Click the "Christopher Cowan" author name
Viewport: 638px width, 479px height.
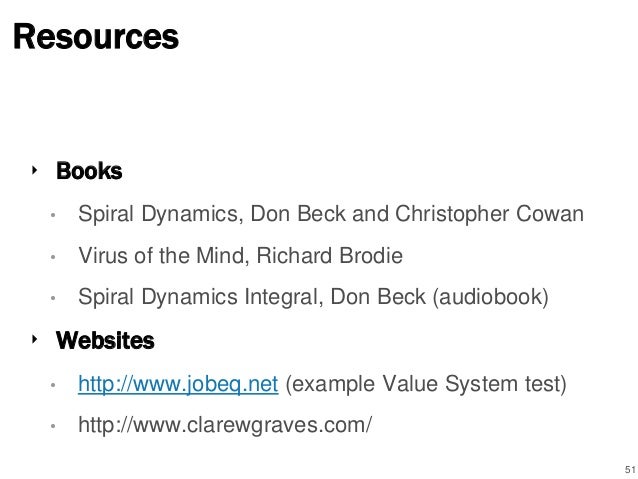coord(489,214)
